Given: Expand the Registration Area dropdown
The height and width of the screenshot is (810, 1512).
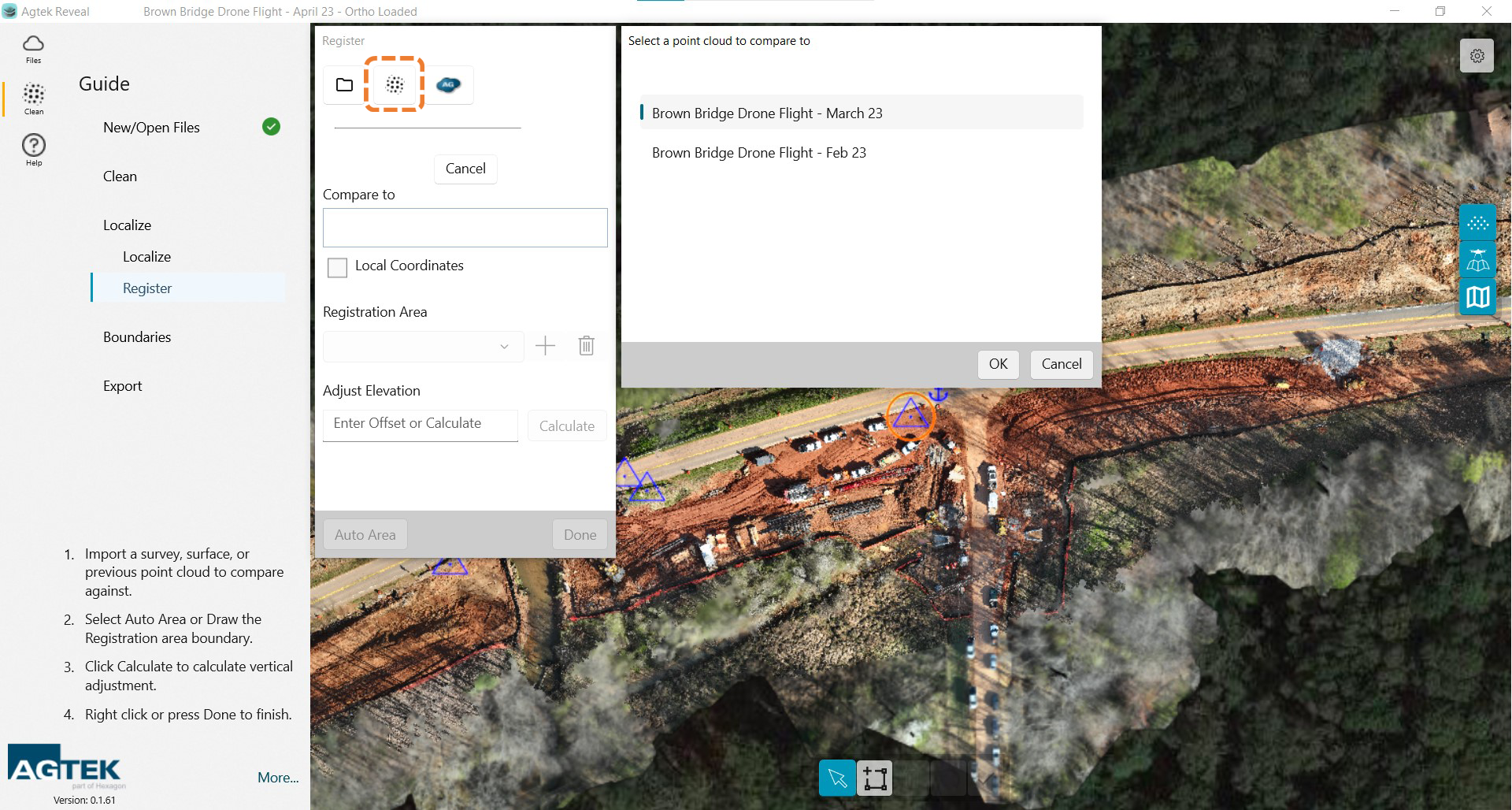Looking at the screenshot, I should click(x=423, y=347).
